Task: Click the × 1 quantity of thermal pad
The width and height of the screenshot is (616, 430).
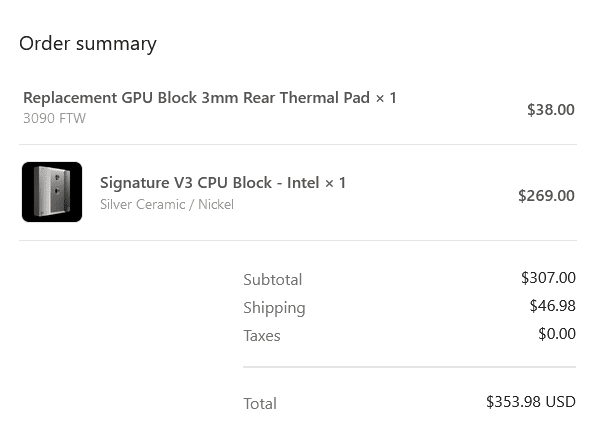Action: pos(386,98)
